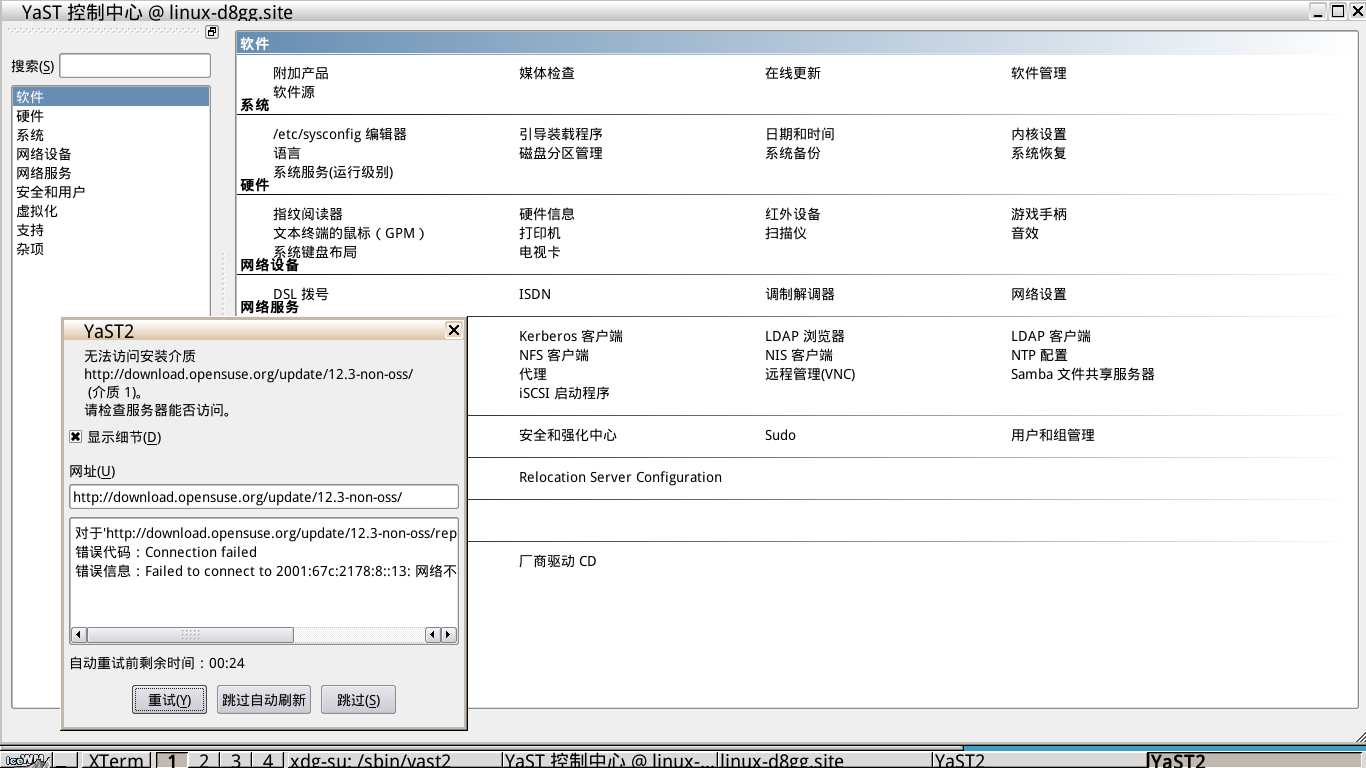Select 网络服务 category in sidebar

111,173
